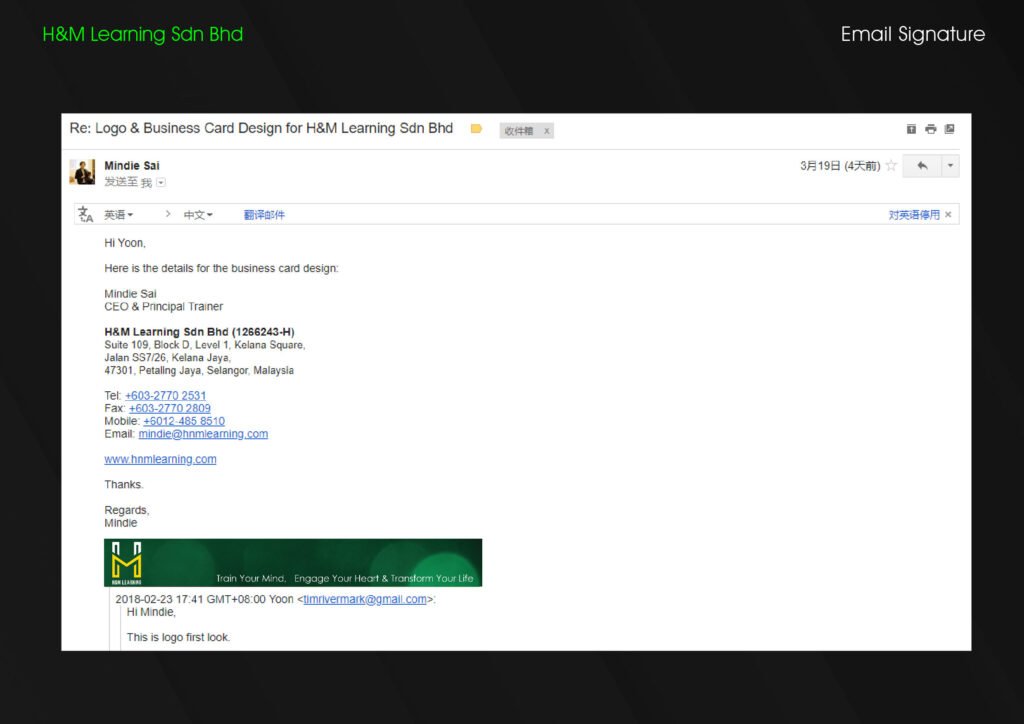Click the '47301, Petaling Jaya, Selangor, Malaysia' line
Image resolution: width=1024 pixels, height=724 pixels.
tap(199, 370)
